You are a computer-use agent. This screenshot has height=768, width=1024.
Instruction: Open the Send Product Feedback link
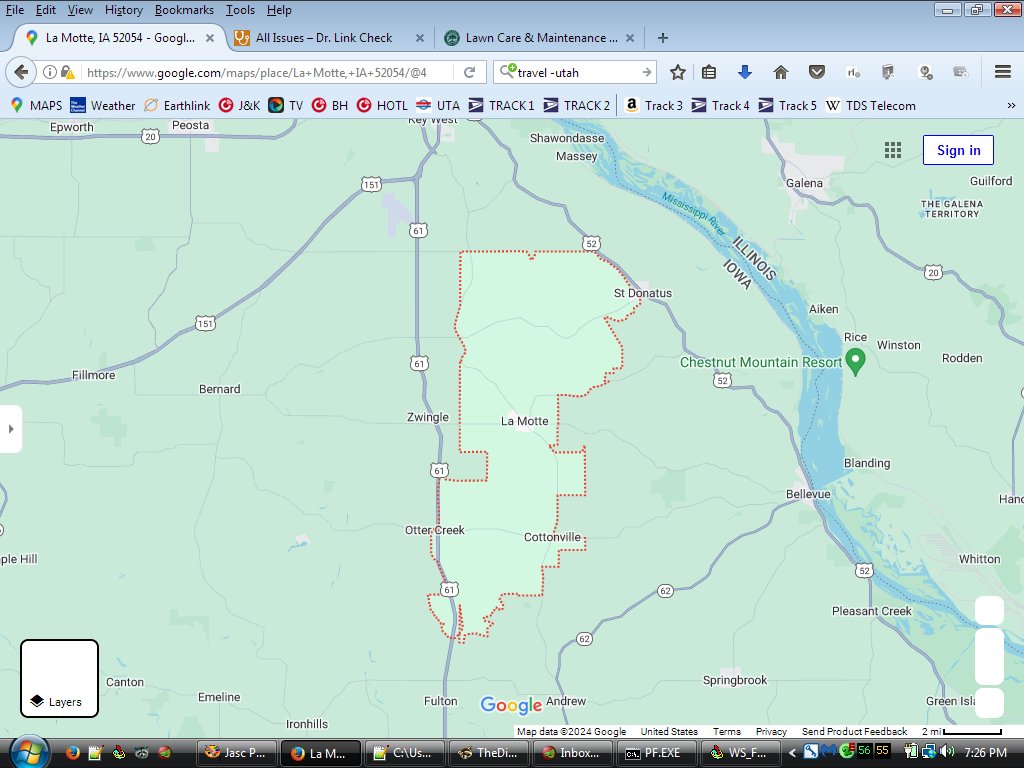click(854, 732)
